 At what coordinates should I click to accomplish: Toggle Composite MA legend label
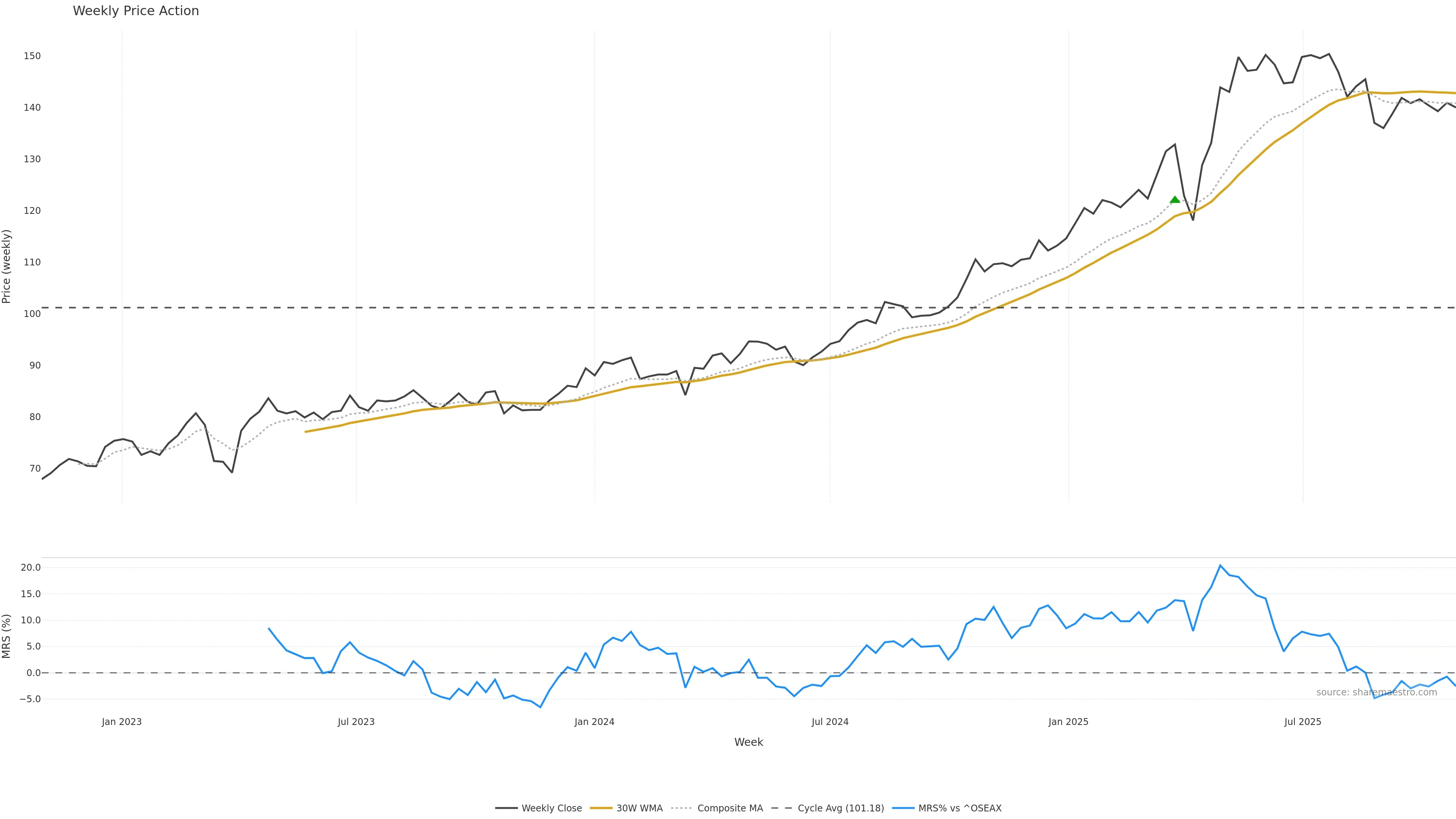730,808
